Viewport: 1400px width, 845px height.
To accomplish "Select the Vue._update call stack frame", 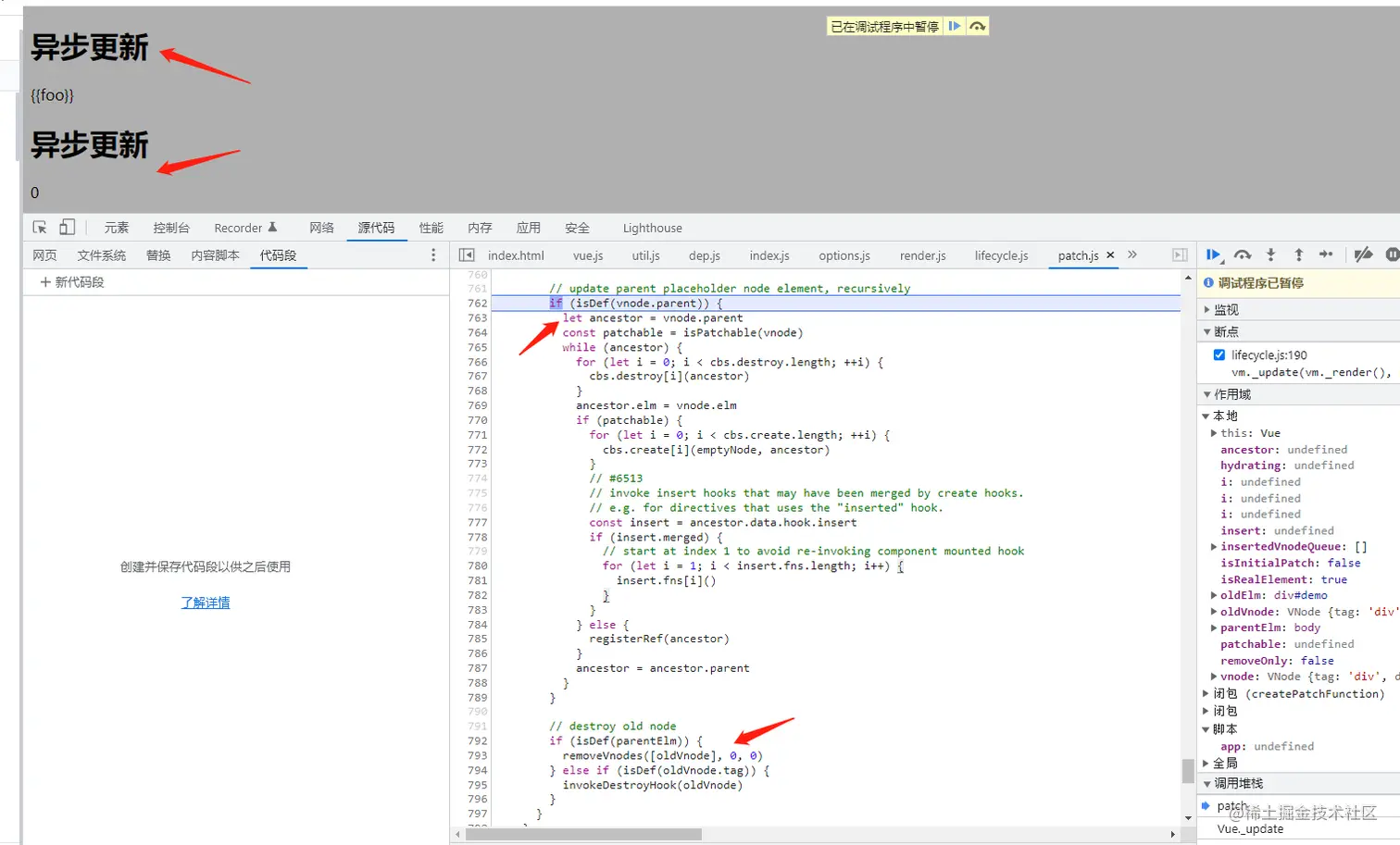I will click(x=1250, y=829).
